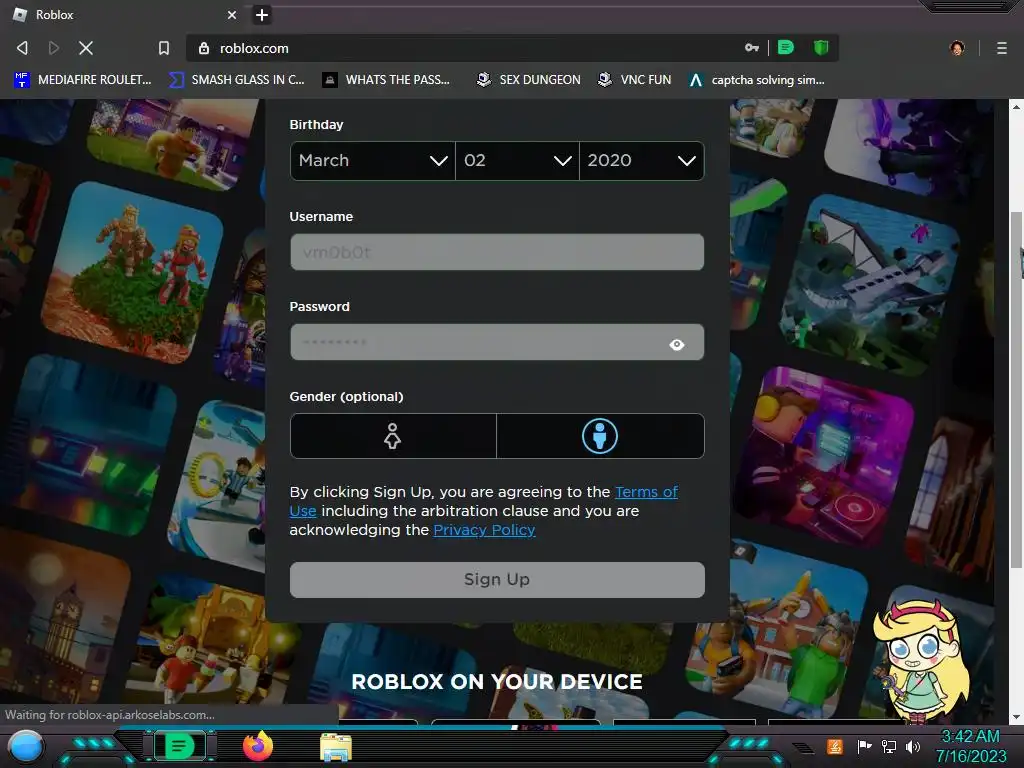Open the Privacy Policy link
This screenshot has height=768, width=1024.
pos(484,530)
